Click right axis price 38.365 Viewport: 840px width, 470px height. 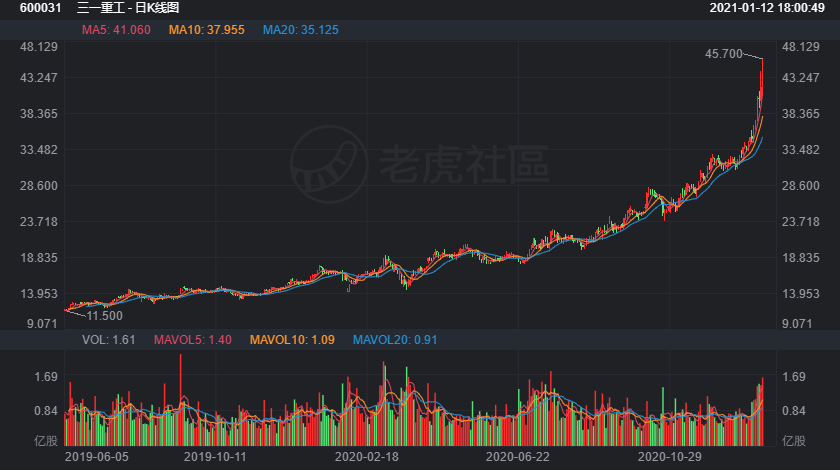(800, 114)
